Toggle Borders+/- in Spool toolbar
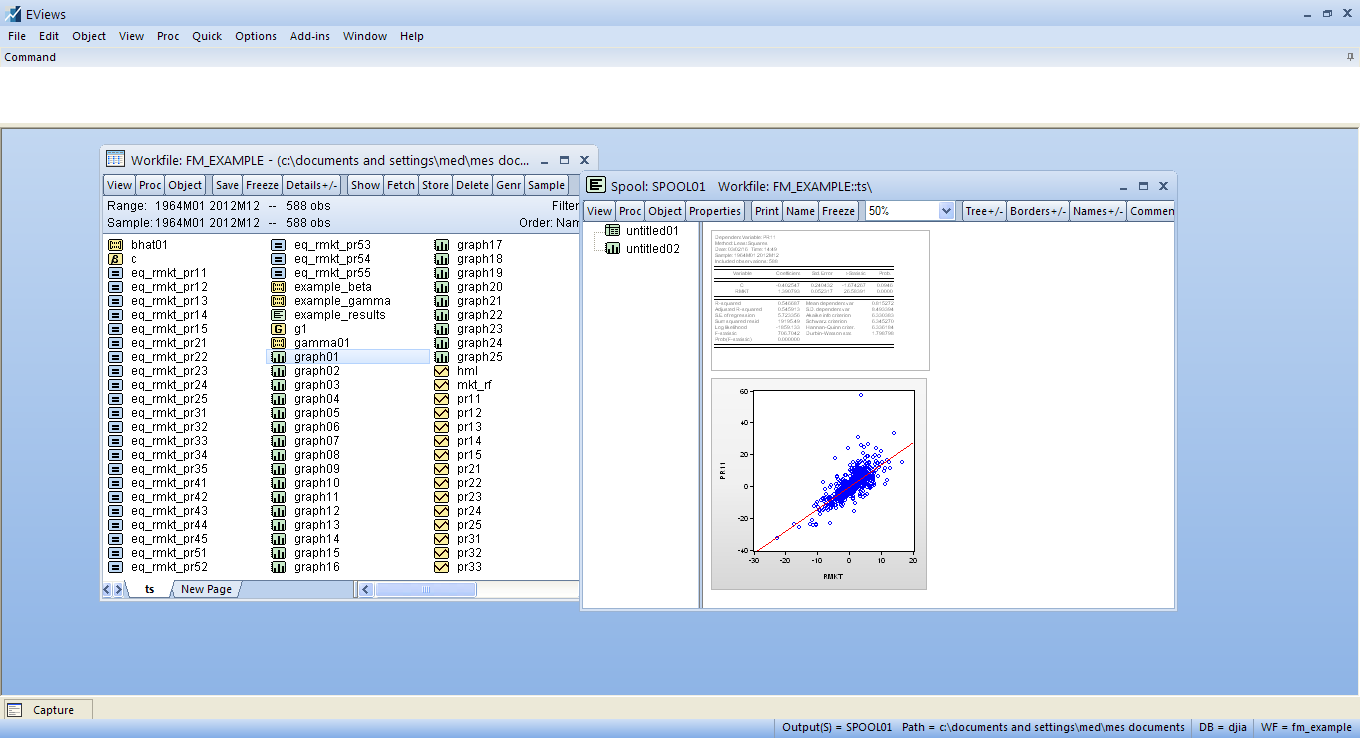This screenshot has width=1360, height=738. 1038,211
